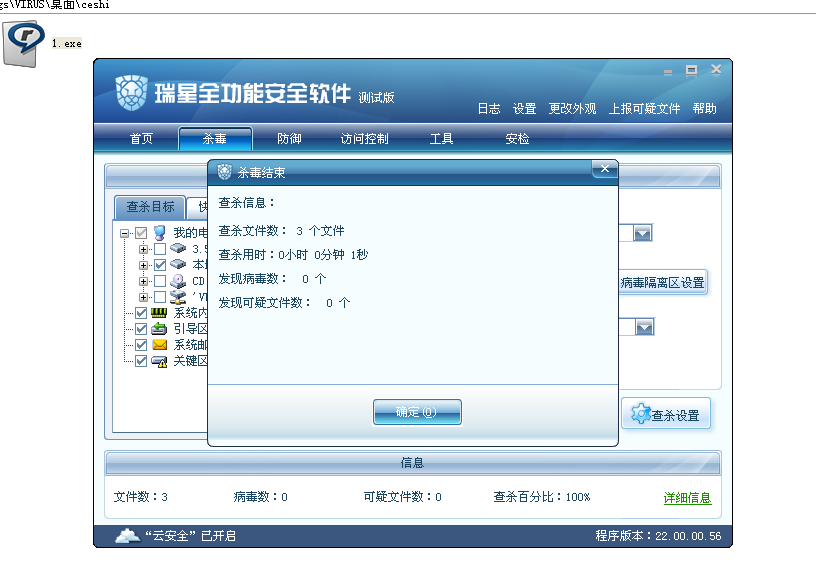Click the boot sector icon
The image size is (816, 584).
click(159, 328)
